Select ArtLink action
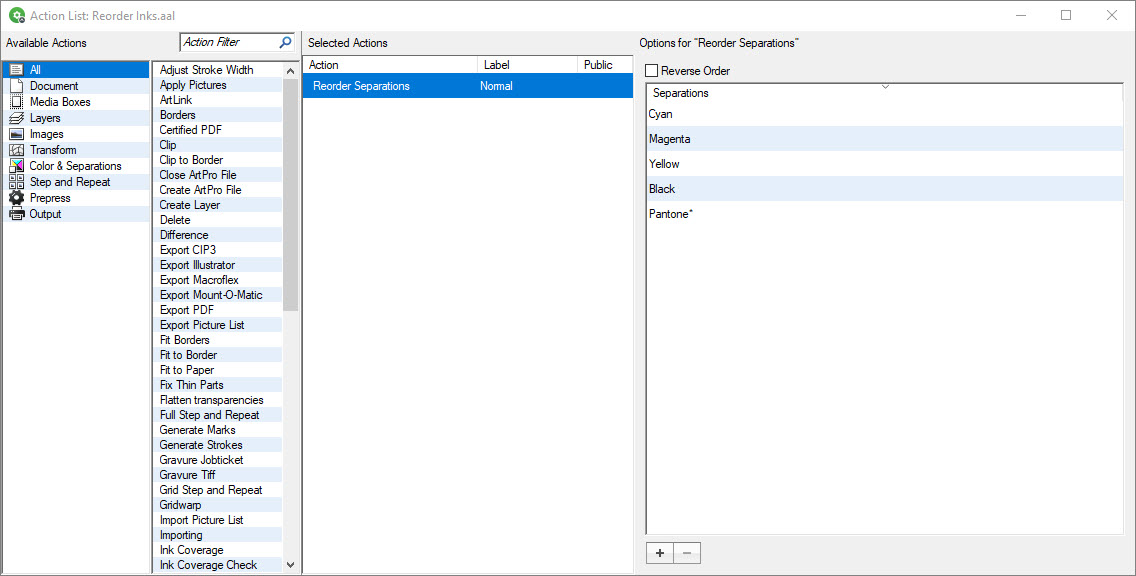This screenshot has height=576, width=1136. pyautogui.click(x=217, y=100)
